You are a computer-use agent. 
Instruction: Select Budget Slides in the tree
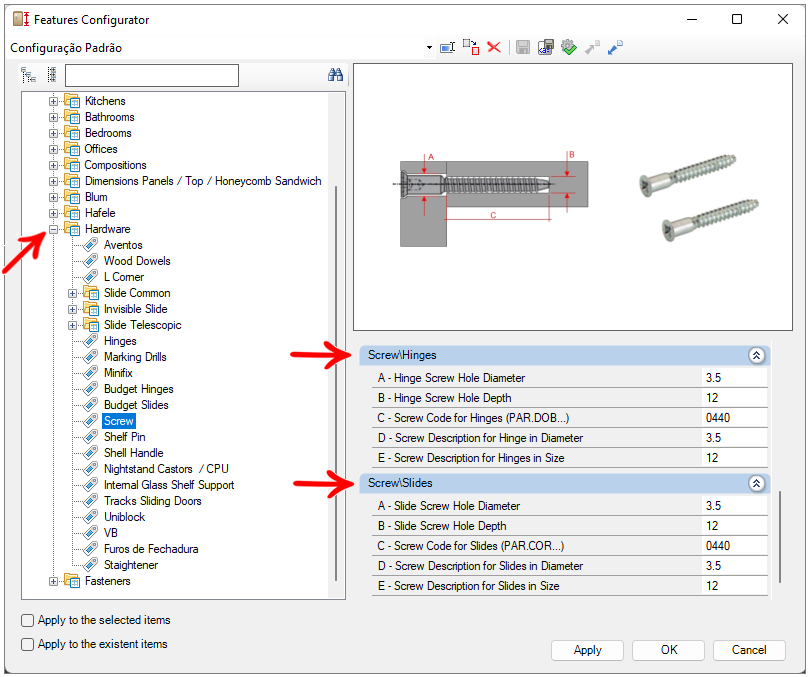pos(136,405)
